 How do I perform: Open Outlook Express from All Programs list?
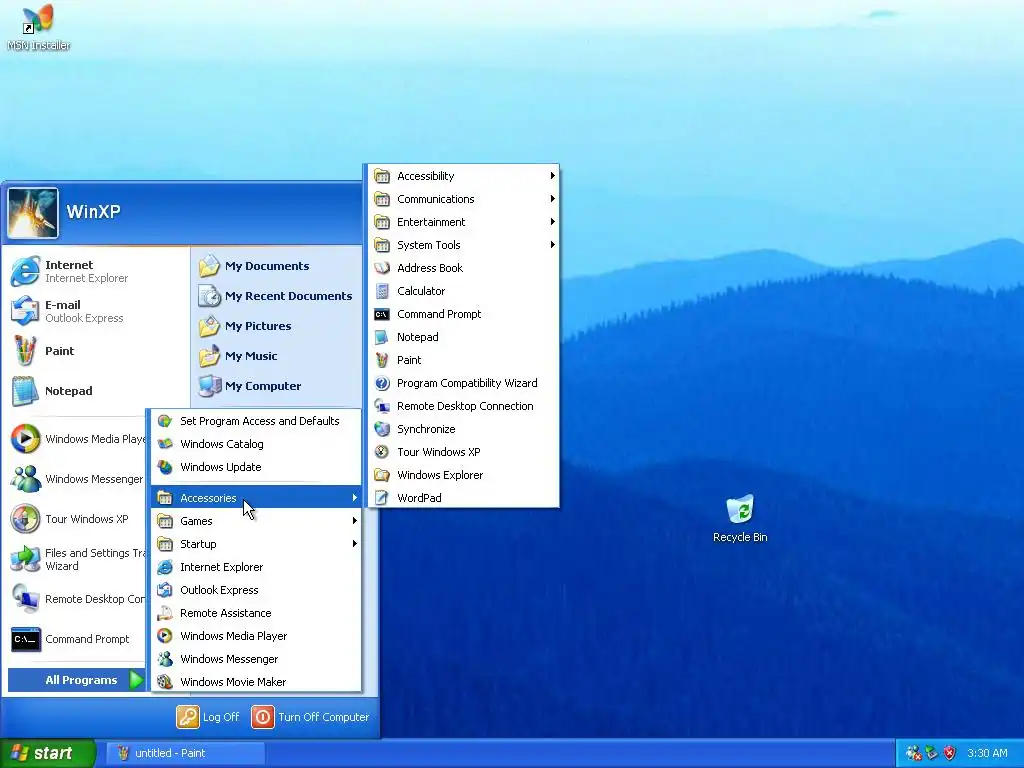256,590
